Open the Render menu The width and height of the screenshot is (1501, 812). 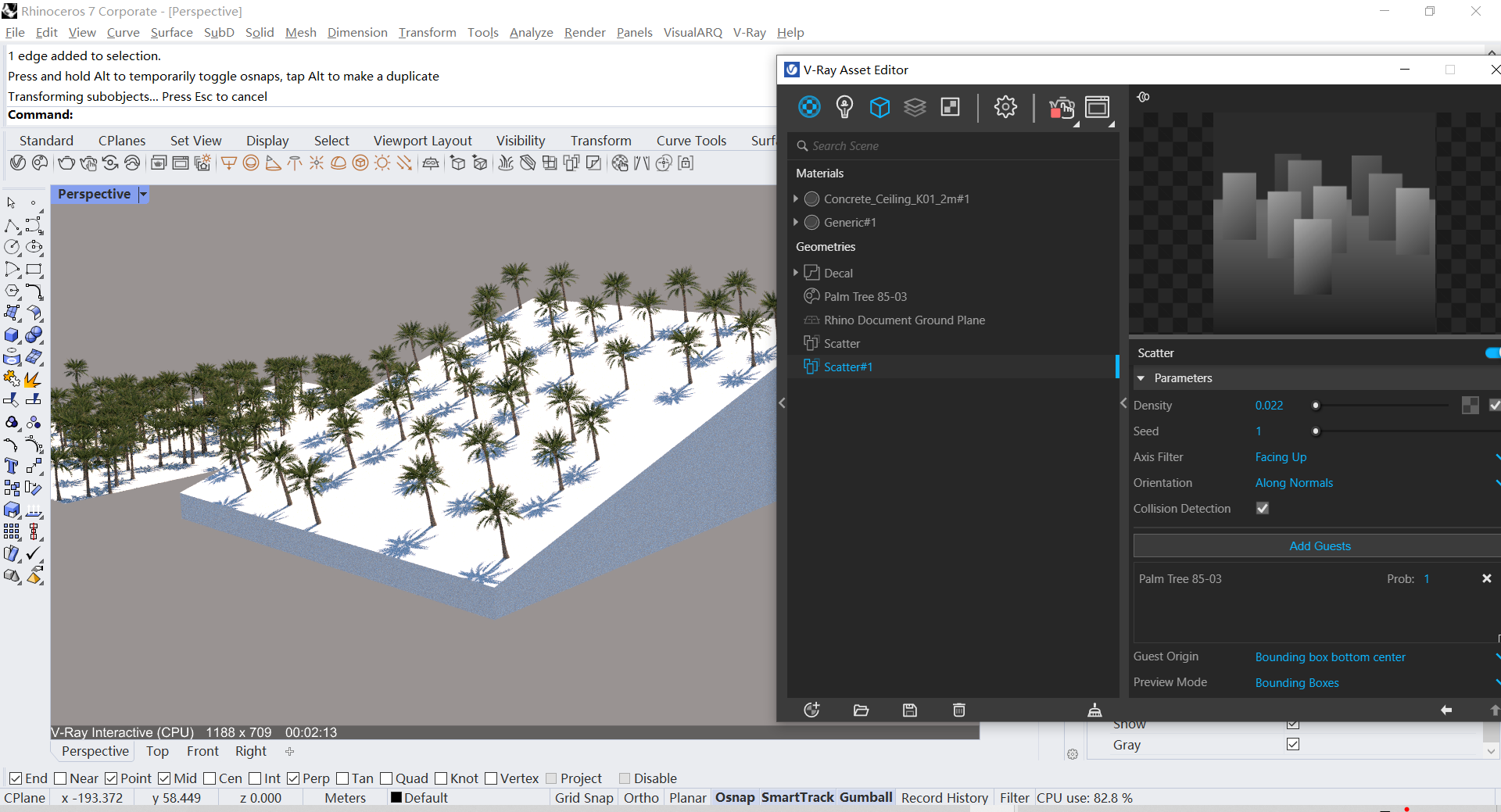[x=585, y=32]
